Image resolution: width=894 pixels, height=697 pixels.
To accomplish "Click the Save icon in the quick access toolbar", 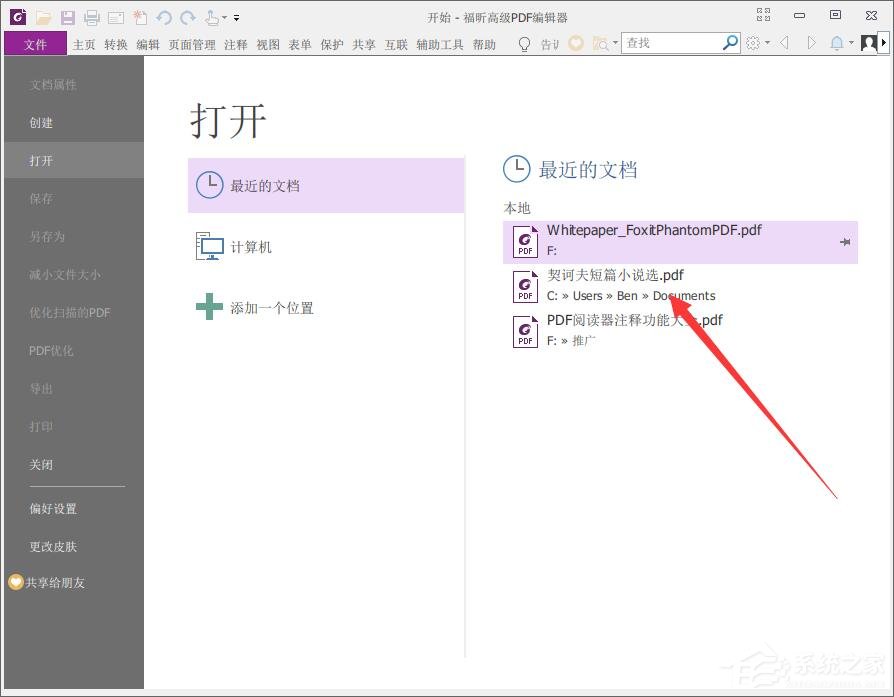I will pos(67,16).
